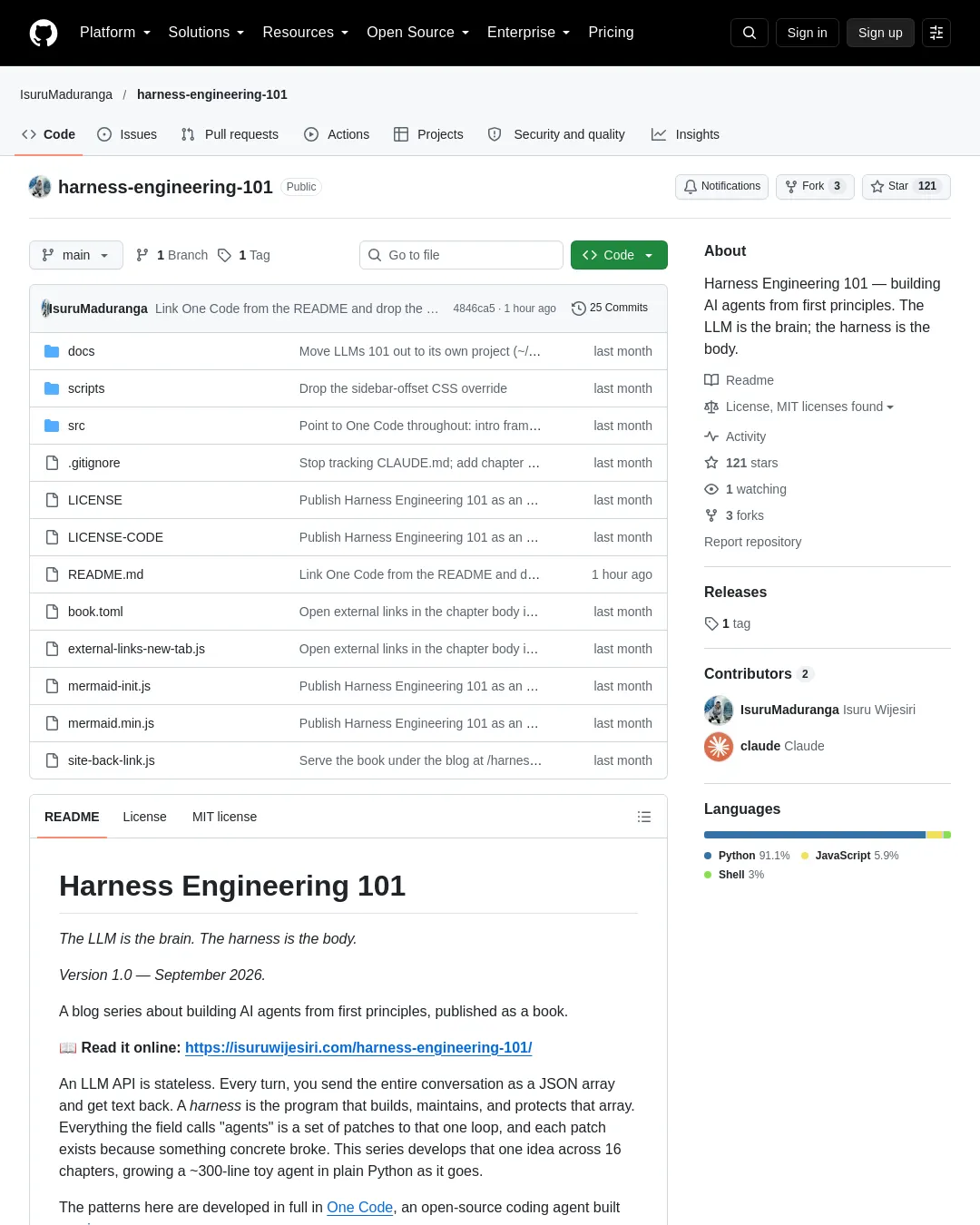Viewport: 980px width, 1225px height.
Task: Open README outline list icon
Action: (x=644, y=817)
